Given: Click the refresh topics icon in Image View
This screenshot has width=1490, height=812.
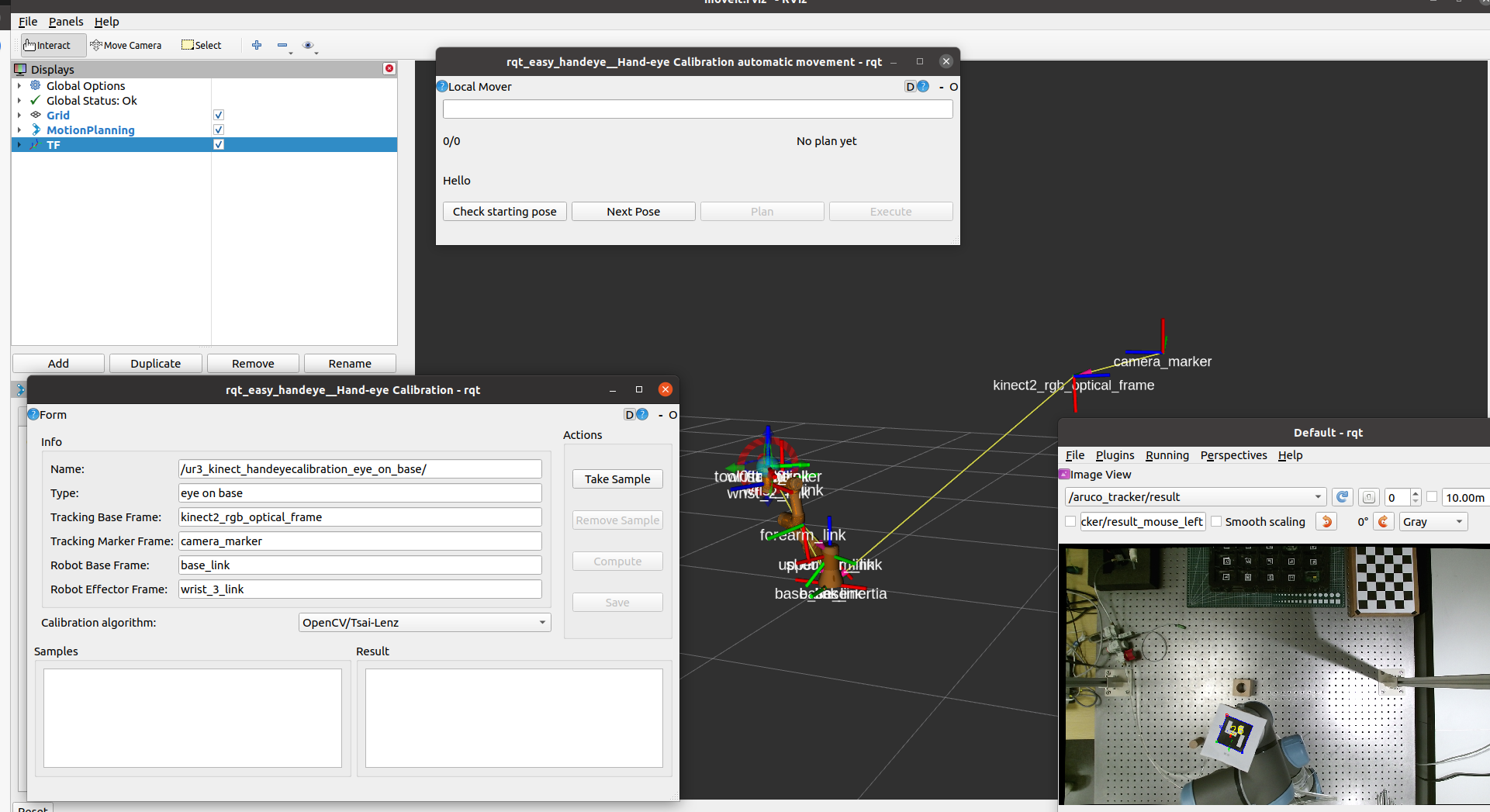Looking at the screenshot, I should click(1343, 497).
